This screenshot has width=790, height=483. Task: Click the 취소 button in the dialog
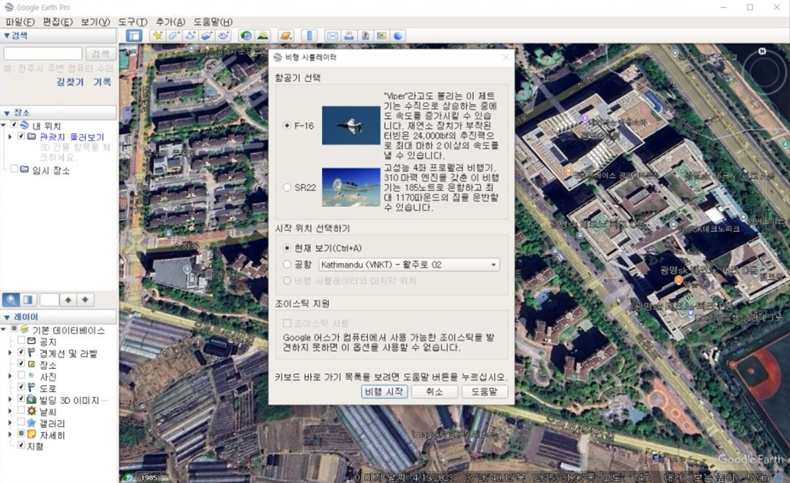pyautogui.click(x=434, y=391)
